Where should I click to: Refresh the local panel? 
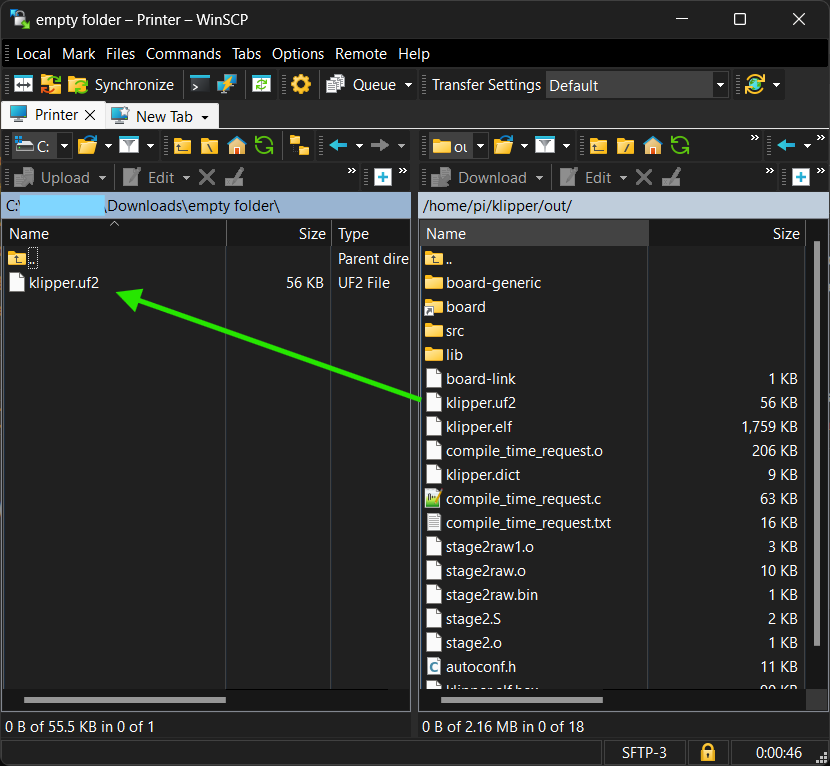[264, 145]
